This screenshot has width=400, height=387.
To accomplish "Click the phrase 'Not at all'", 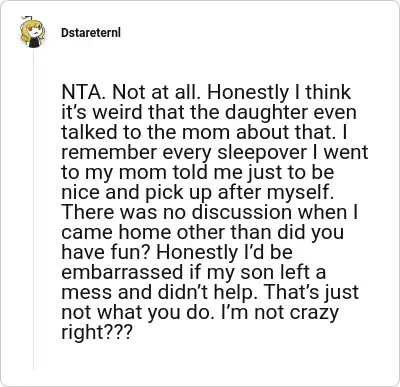I will point(157,92).
